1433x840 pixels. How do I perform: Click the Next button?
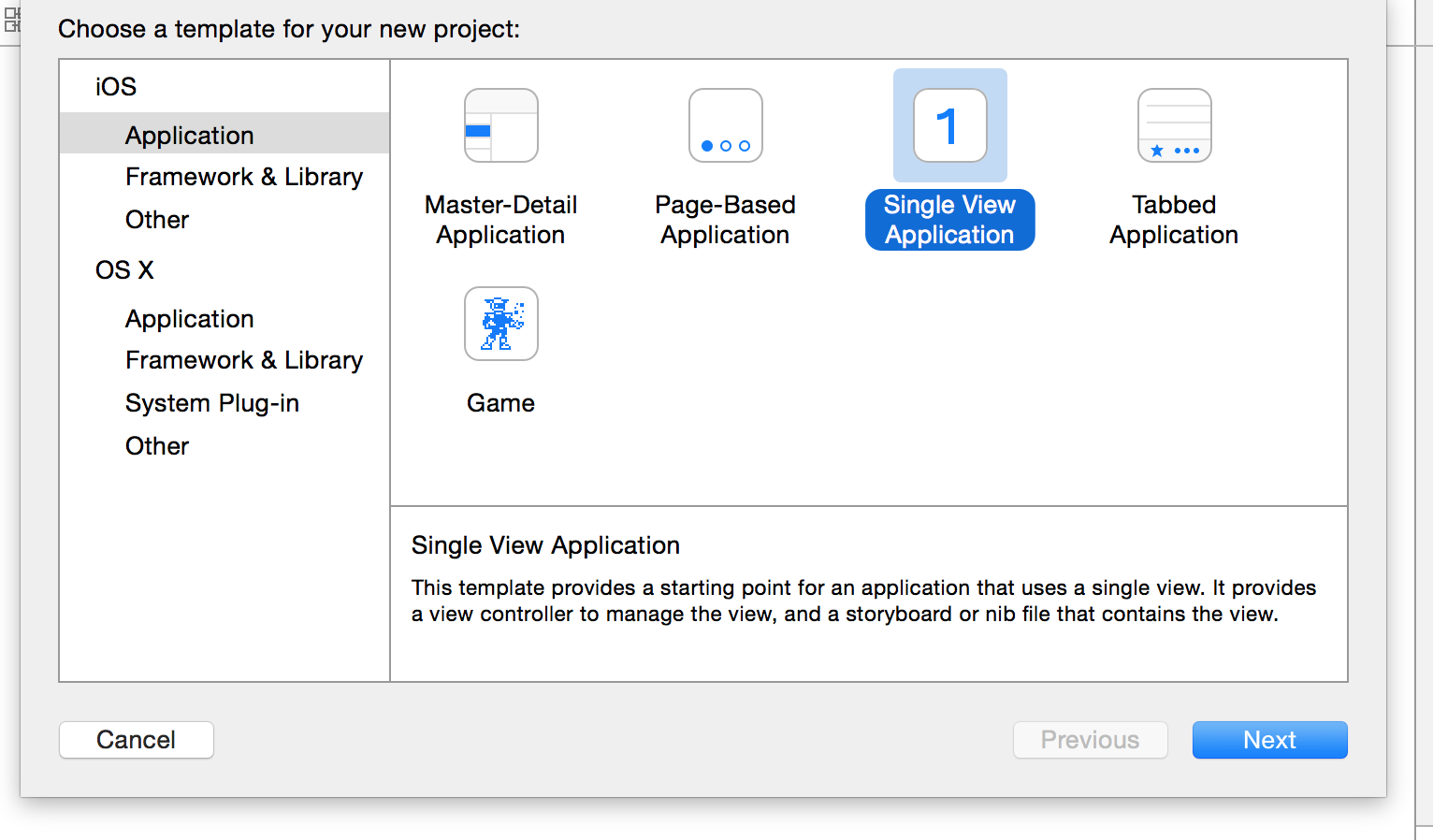click(x=1270, y=740)
